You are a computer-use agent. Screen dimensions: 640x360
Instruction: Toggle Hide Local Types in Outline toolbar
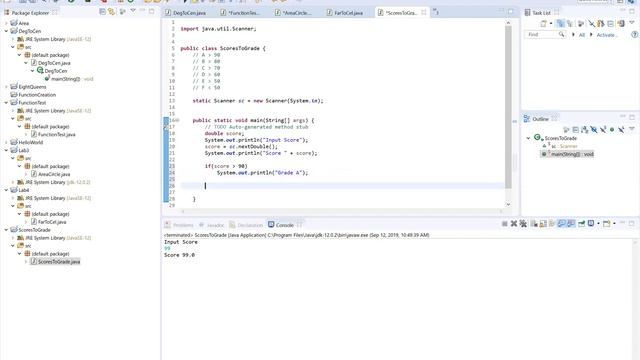[621, 130]
